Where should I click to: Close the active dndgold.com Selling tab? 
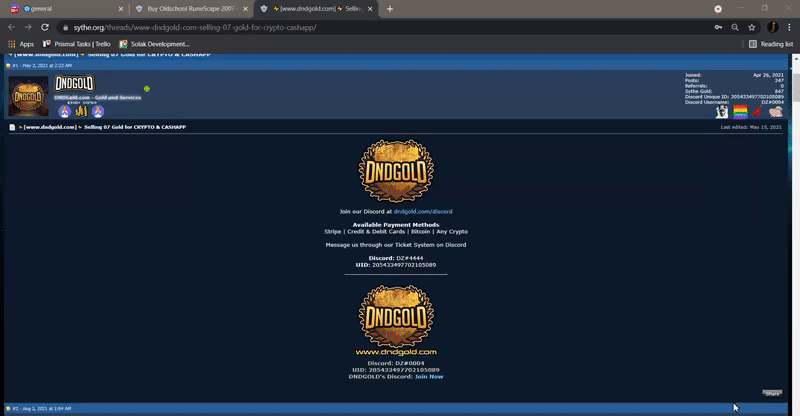point(370,9)
